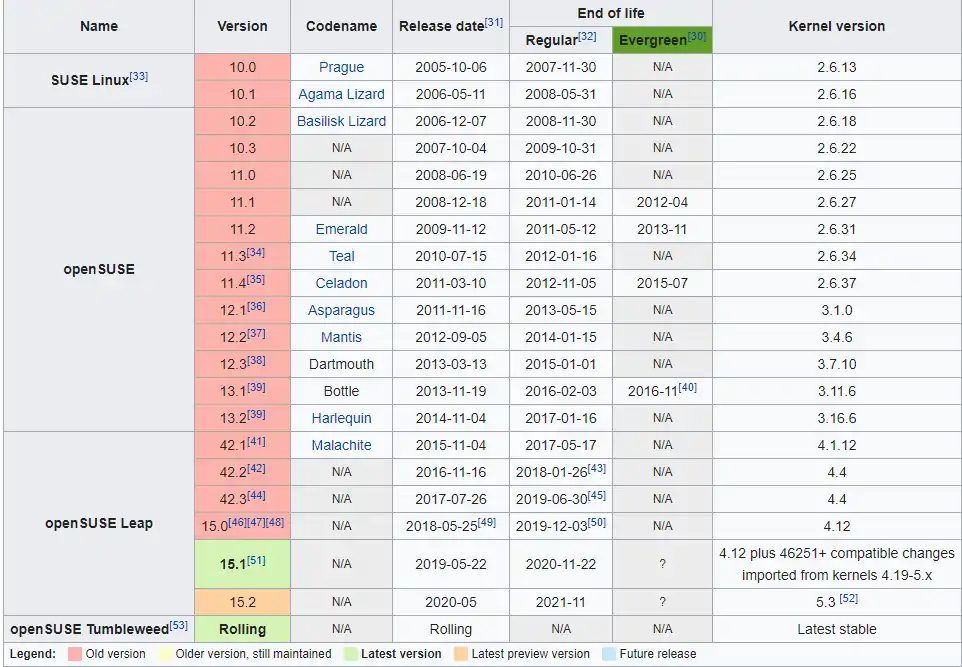Screen dimensions: 962x667
Task: Open the Celadon codename link
Action: click(x=341, y=283)
